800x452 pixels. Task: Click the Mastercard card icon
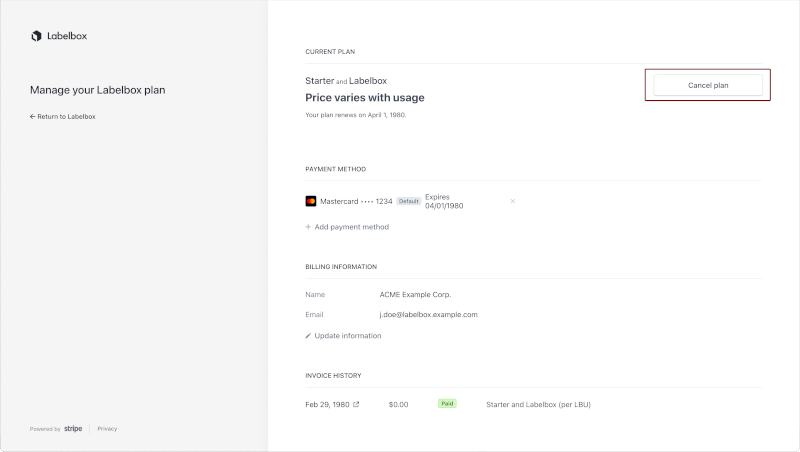coord(311,202)
